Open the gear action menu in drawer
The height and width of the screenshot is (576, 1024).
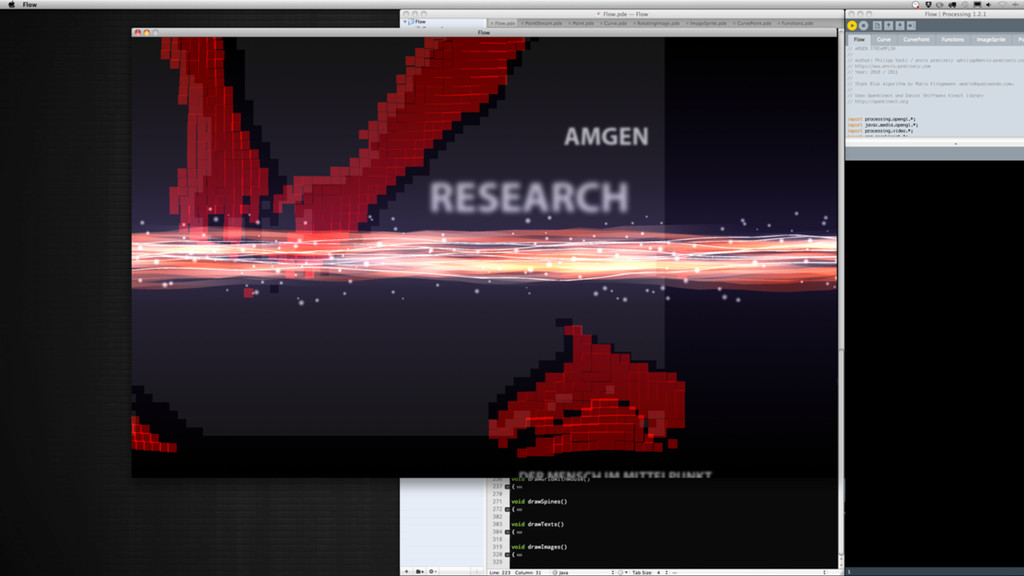pyautogui.click(x=432, y=572)
